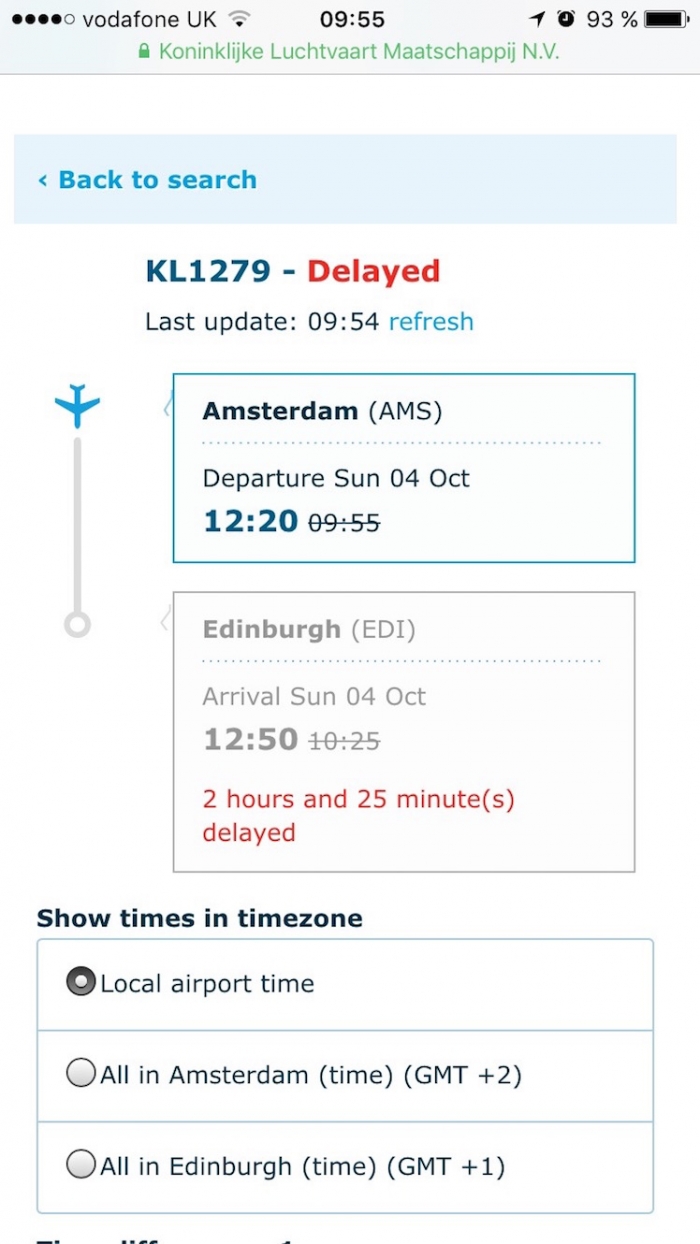The width and height of the screenshot is (700, 1244).
Task: Tap the Wi-Fi status icon
Action: pos(238,19)
